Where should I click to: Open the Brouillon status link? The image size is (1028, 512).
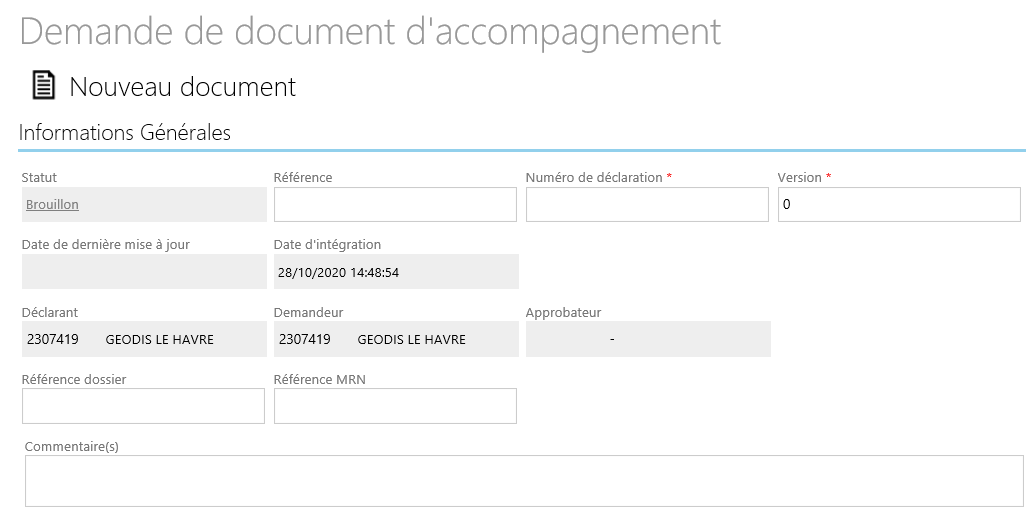click(x=52, y=205)
